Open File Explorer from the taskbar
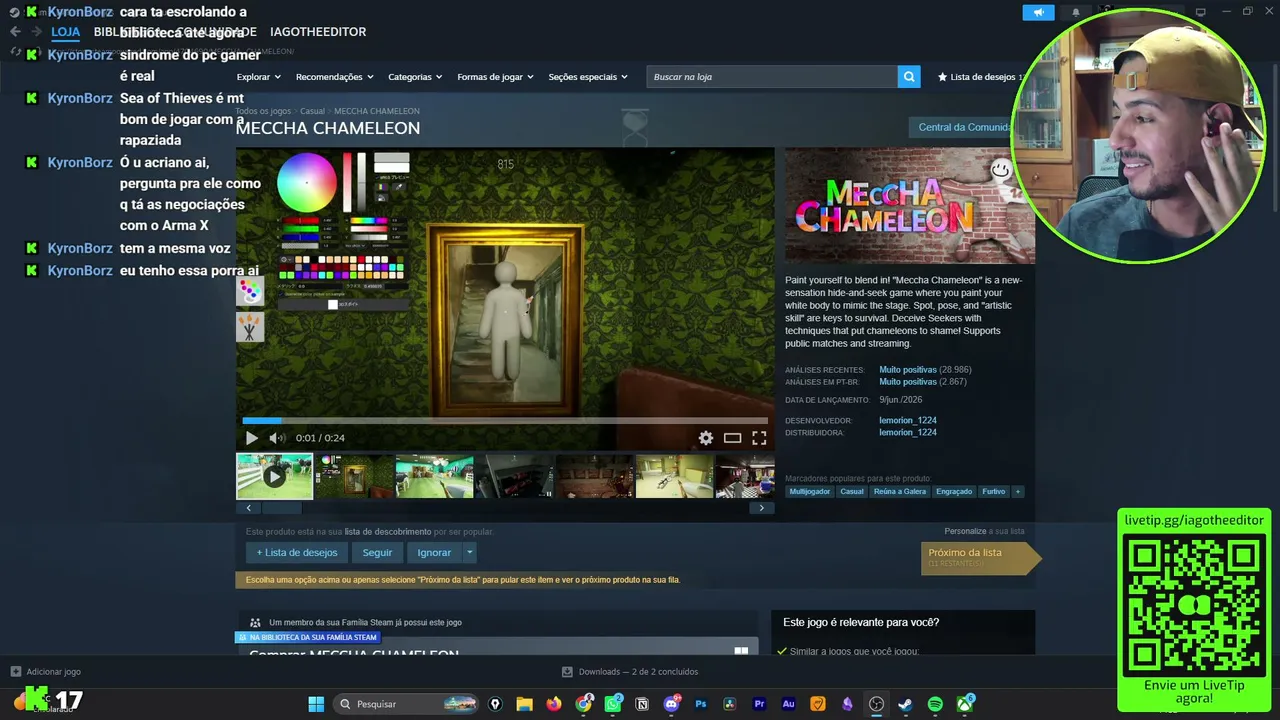 [x=524, y=704]
